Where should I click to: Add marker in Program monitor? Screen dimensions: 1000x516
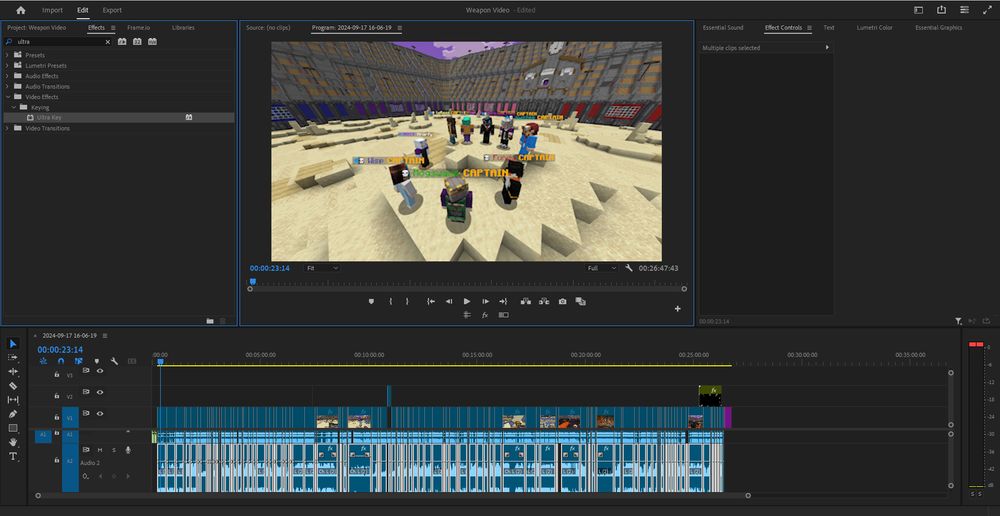click(x=371, y=301)
